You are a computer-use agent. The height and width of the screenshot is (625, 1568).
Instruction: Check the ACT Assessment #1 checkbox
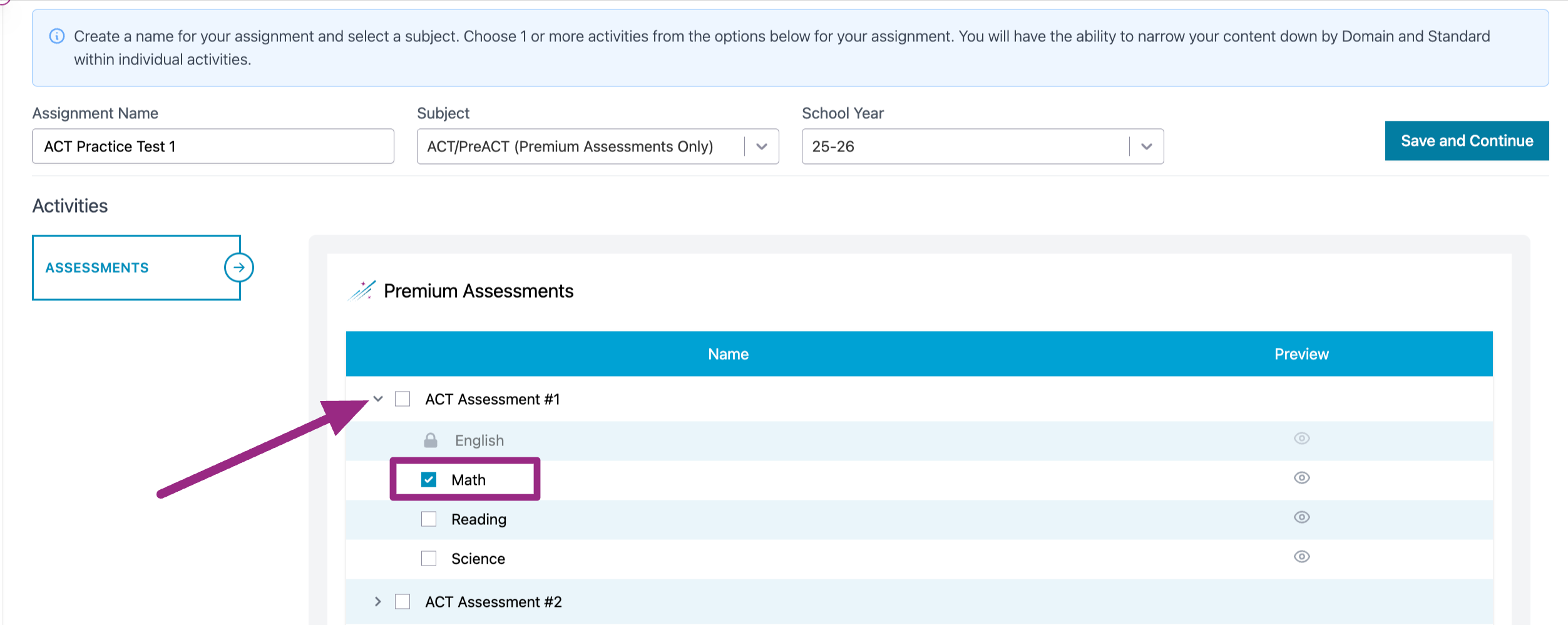[x=402, y=399]
